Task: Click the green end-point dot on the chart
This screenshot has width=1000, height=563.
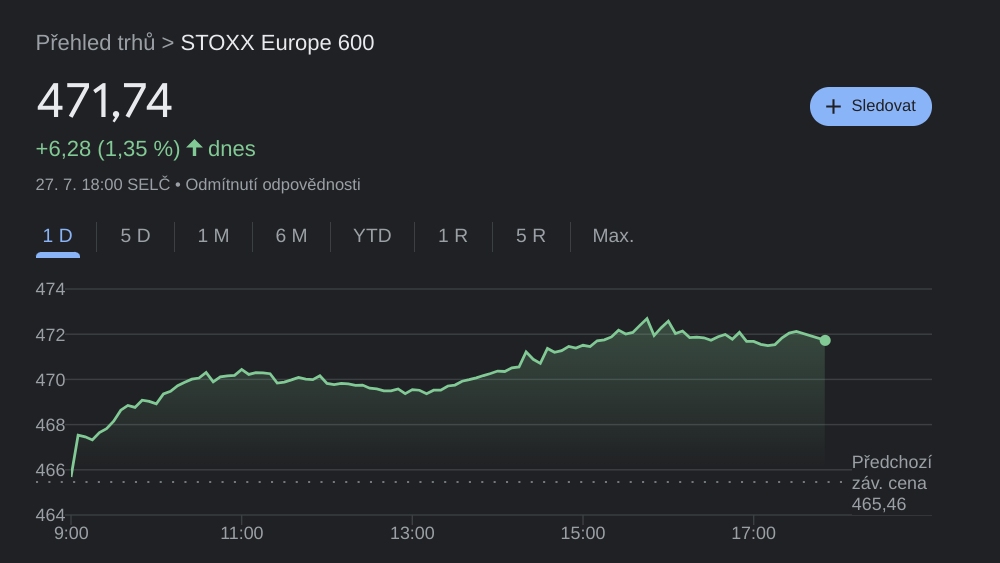Action: point(825,340)
